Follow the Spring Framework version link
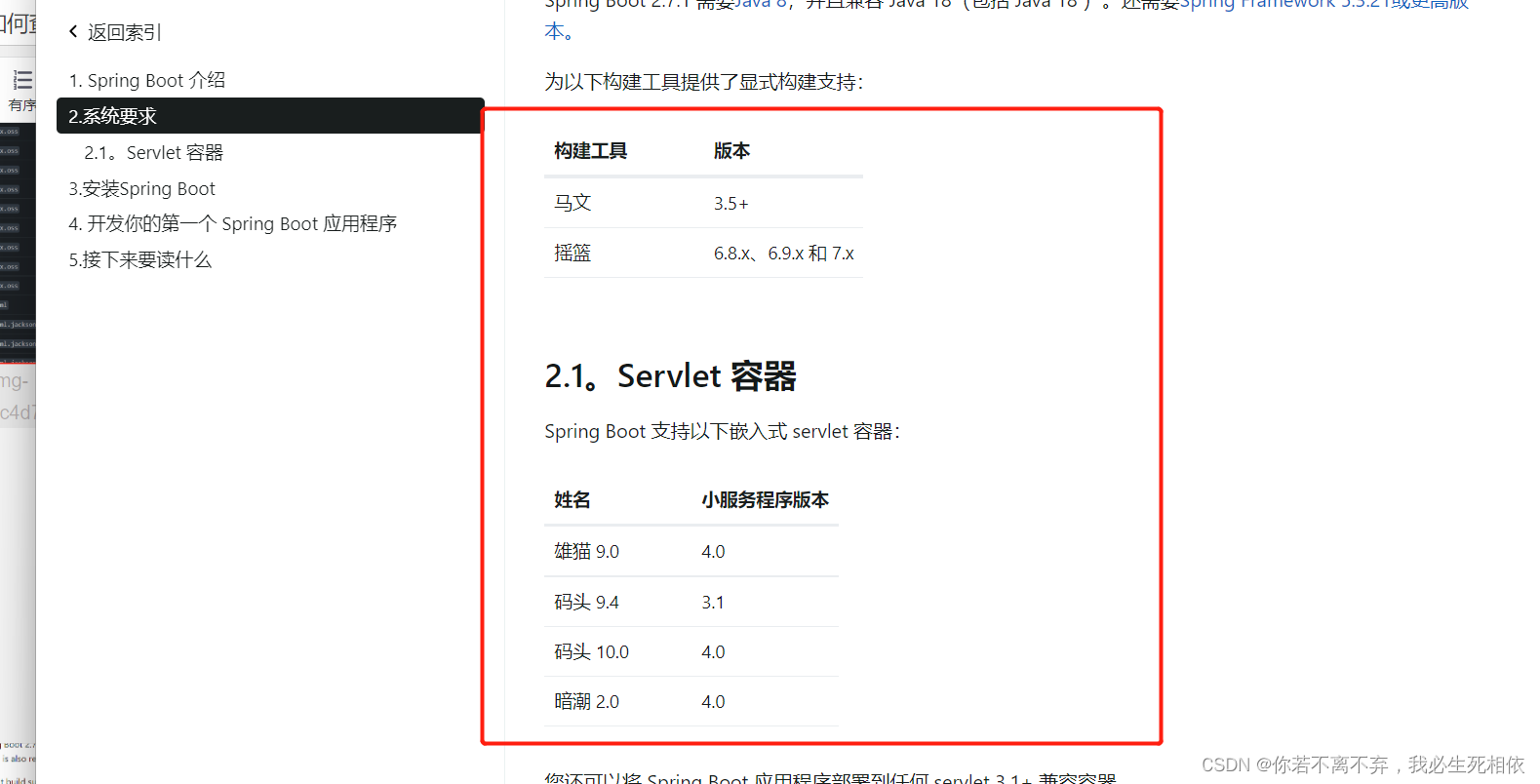Screen dimensions: 1540x784 click(x=1323, y=5)
